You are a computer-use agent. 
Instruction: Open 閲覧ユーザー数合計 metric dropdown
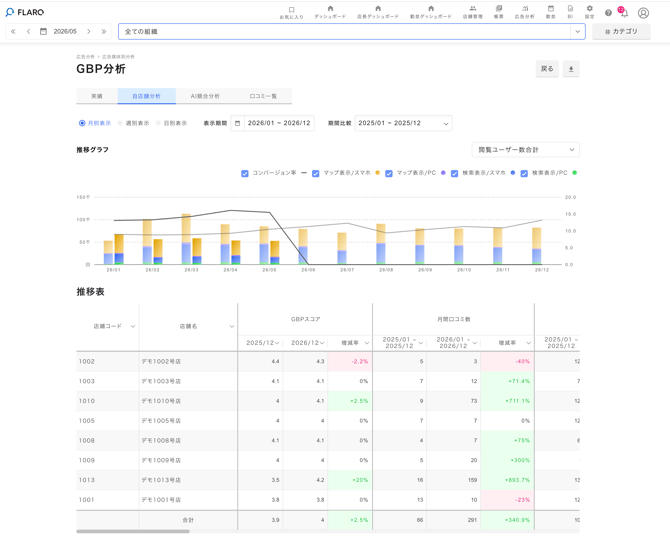click(526, 150)
